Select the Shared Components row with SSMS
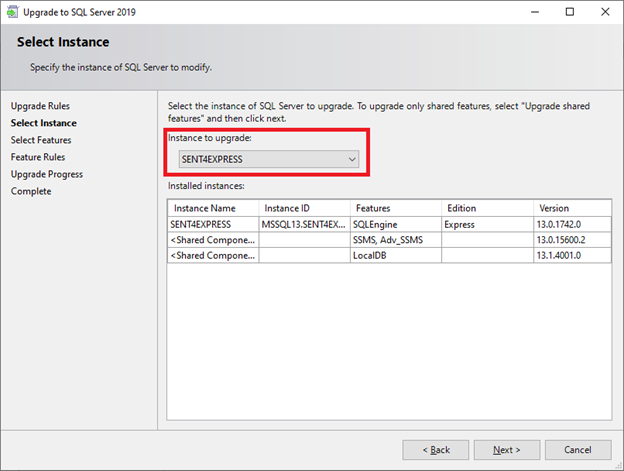This screenshot has width=624, height=471. tap(389, 240)
